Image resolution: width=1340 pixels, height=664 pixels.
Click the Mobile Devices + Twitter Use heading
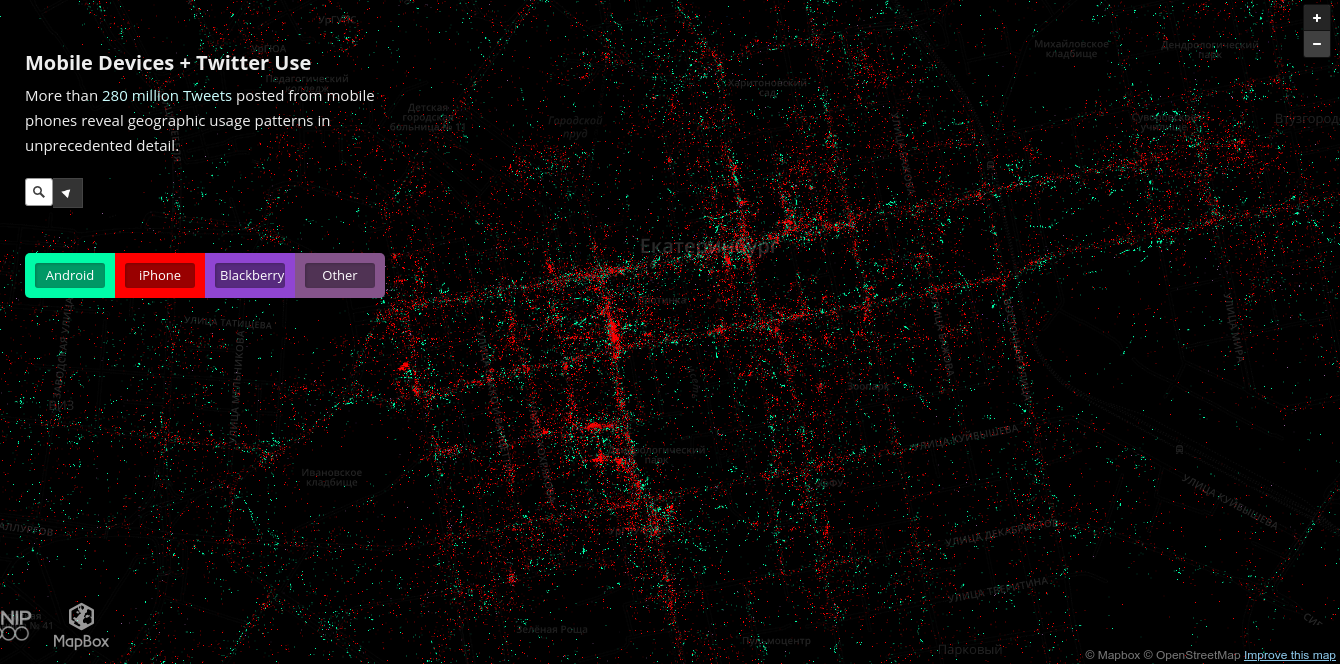pyautogui.click(x=168, y=63)
